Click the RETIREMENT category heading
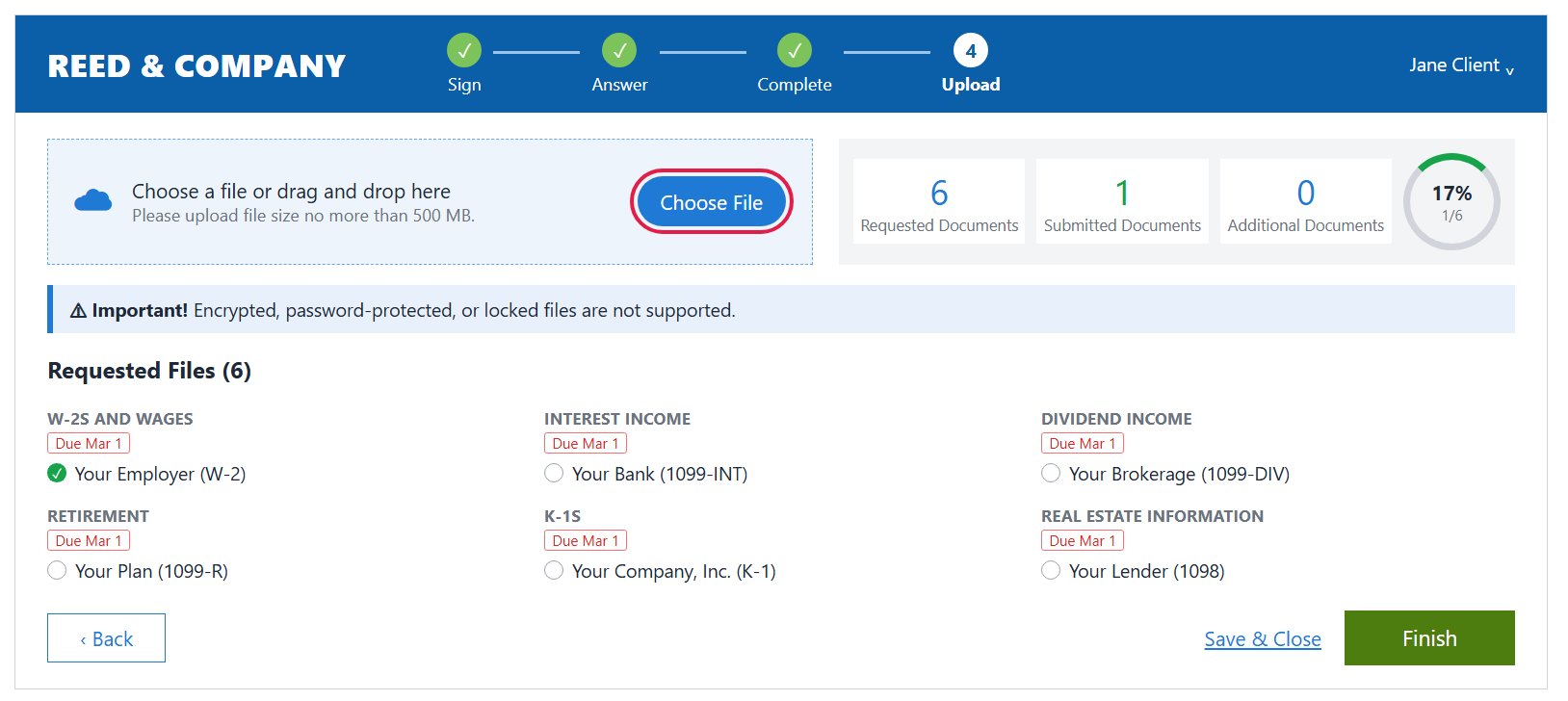Image resolution: width=1568 pixels, height=701 pixels. [98, 516]
